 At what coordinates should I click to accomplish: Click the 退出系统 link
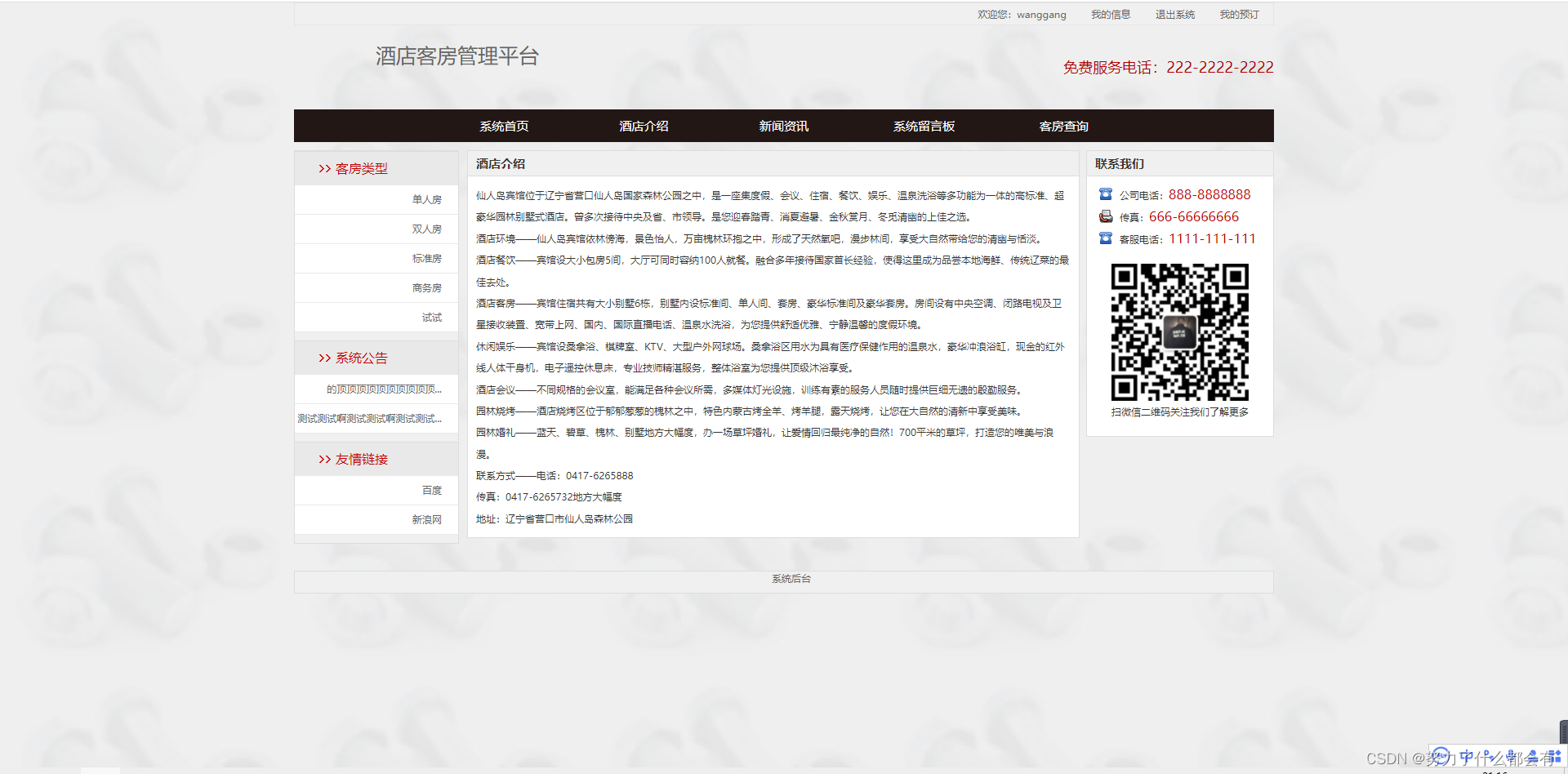tap(1175, 15)
